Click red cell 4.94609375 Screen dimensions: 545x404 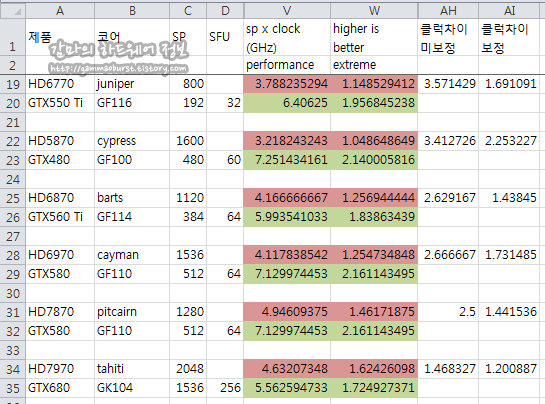[x=287, y=312]
